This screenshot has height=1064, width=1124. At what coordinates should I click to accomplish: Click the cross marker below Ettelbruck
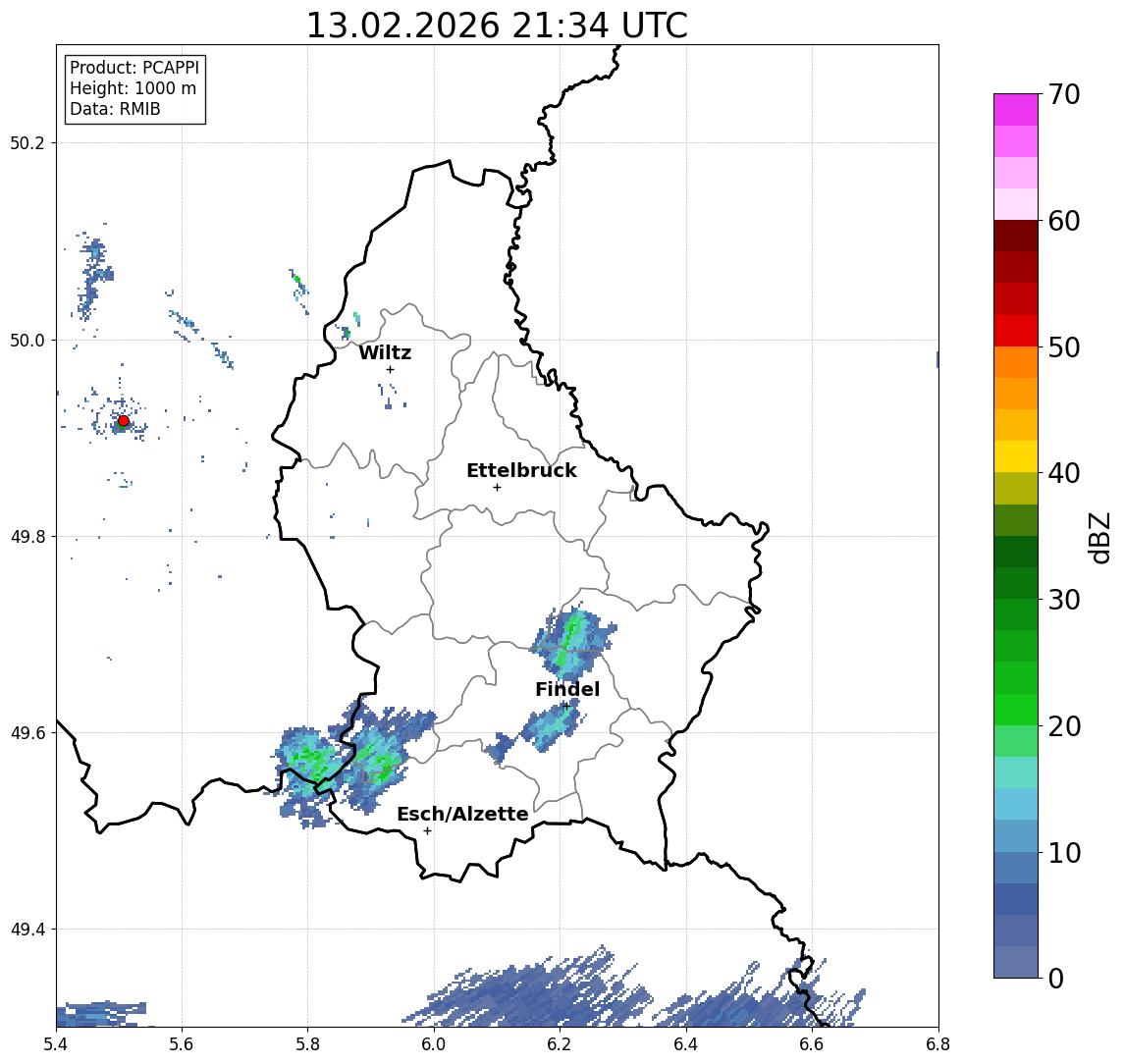(497, 488)
